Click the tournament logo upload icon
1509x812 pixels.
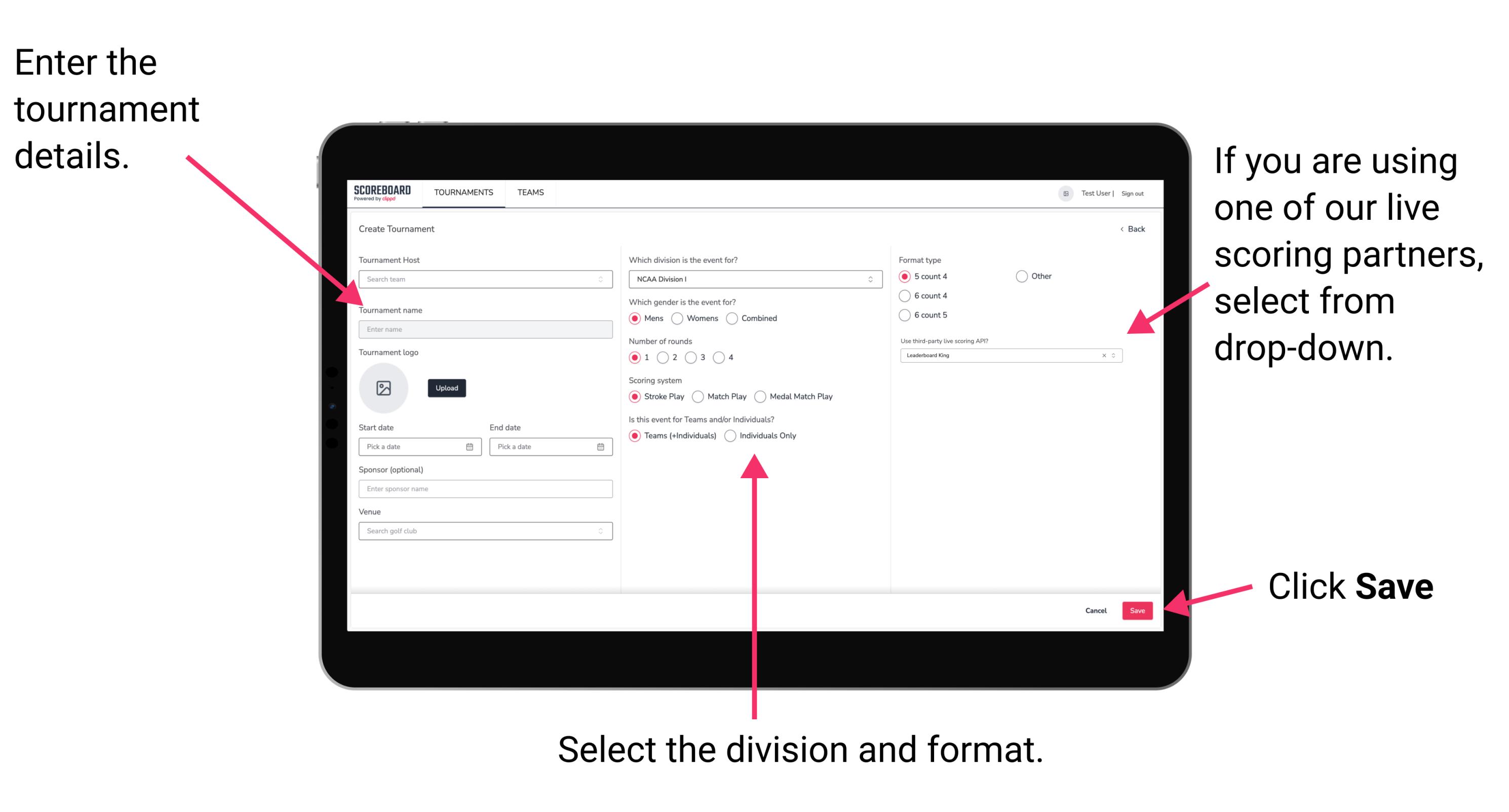(383, 388)
